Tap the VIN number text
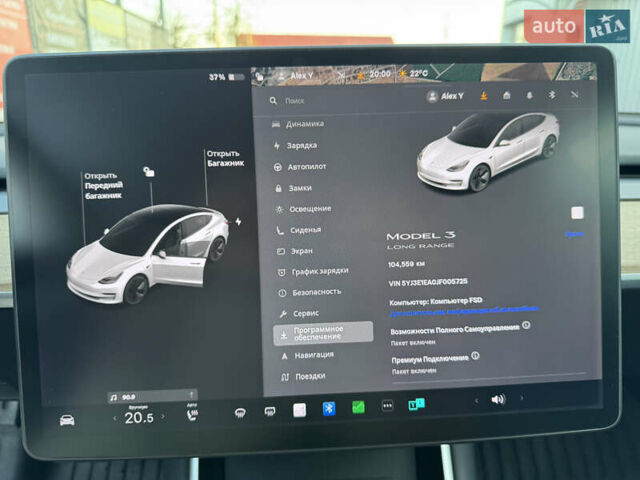 pyautogui.click(x=429, y=282)
